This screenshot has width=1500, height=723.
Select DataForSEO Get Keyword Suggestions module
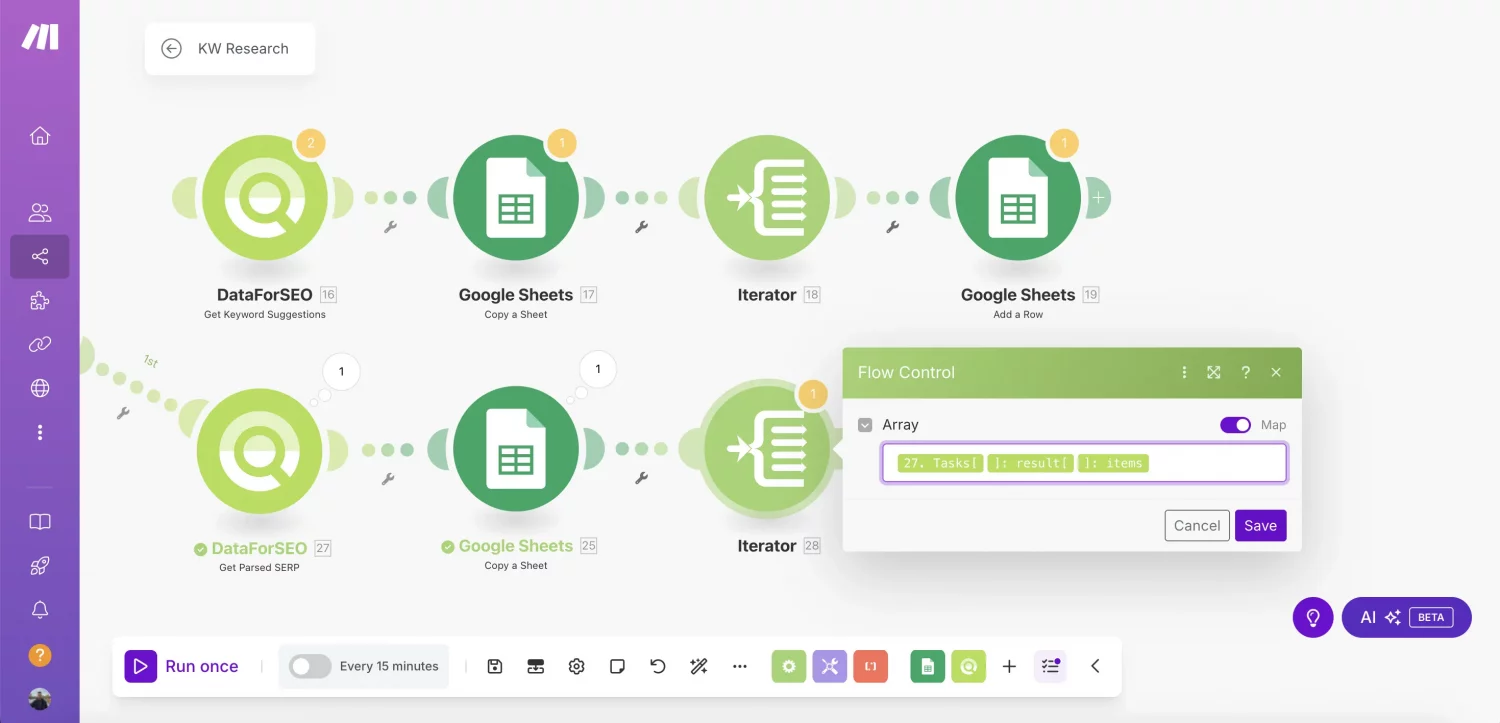[x=265, y=198]
